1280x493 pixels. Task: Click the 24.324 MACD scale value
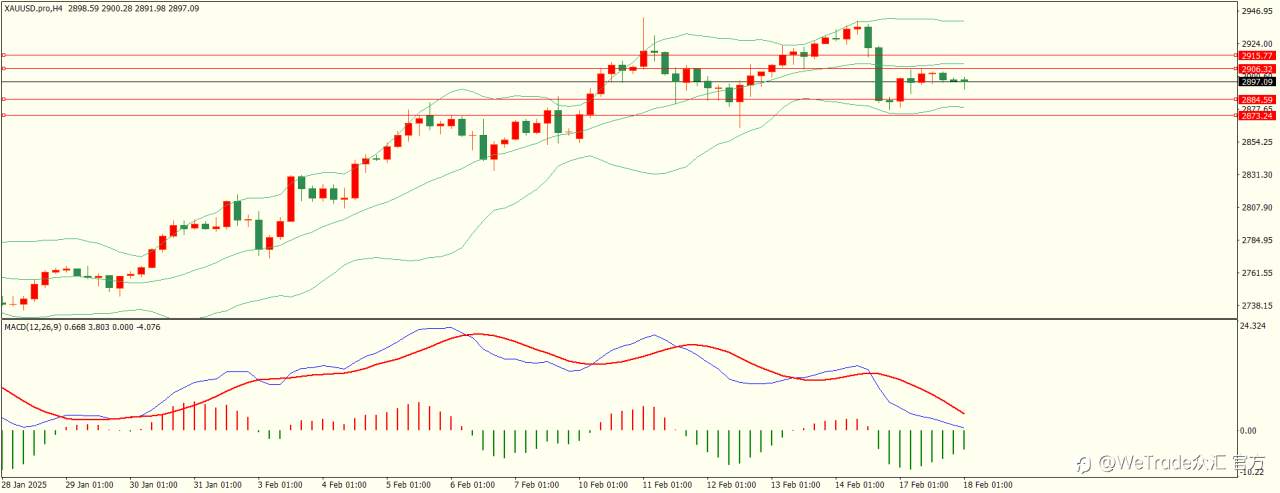point(1253,327)
